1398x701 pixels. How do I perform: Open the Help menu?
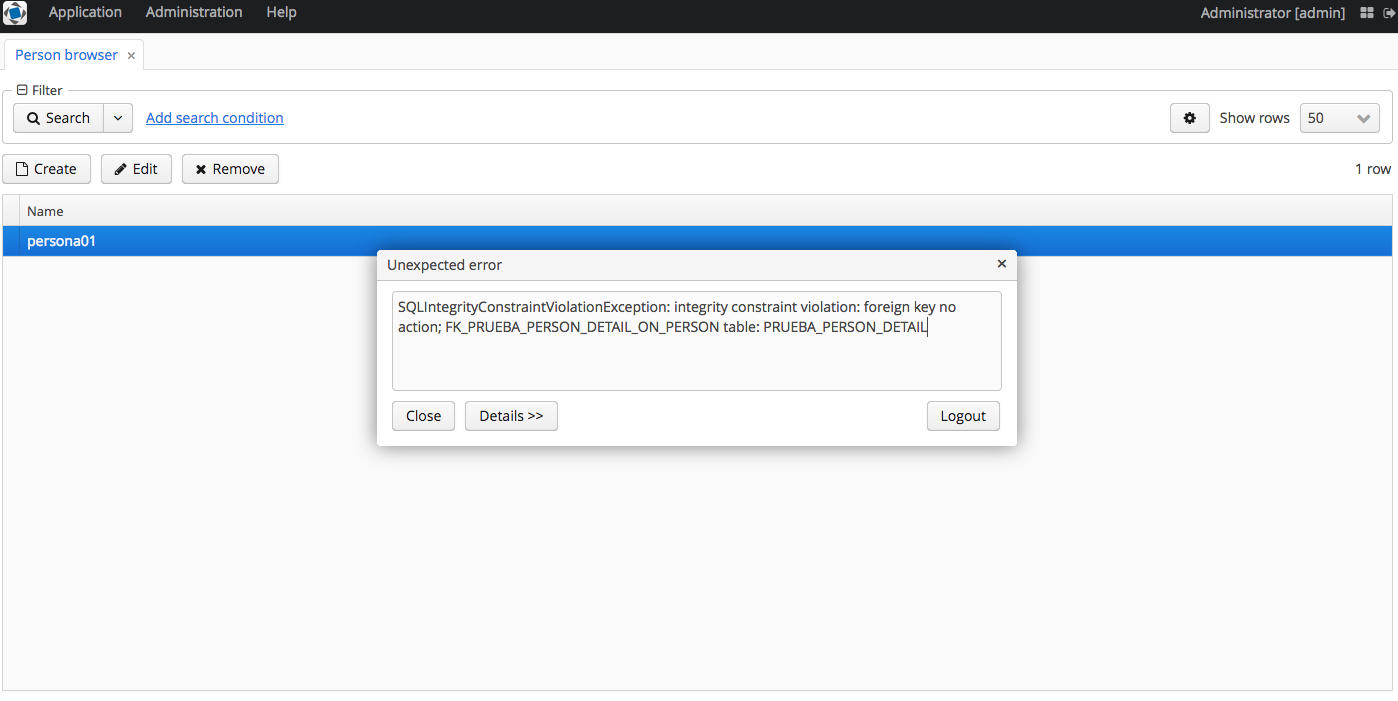(x=281, y=13)
